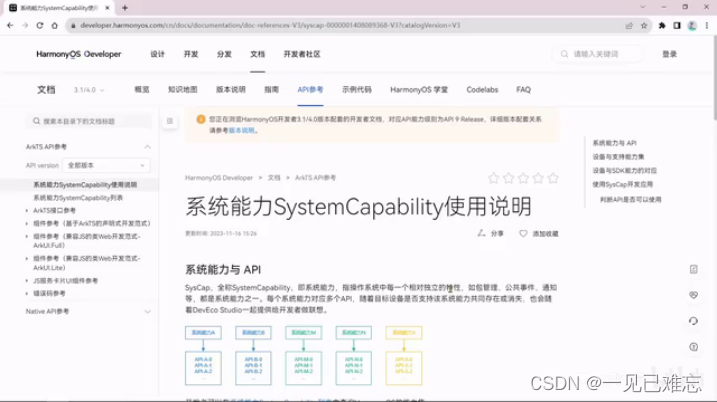Open the tab search chevron in title bar
The width and height of the screenshot is (717, 402).
pyautogui.click(x=642, y=7)
